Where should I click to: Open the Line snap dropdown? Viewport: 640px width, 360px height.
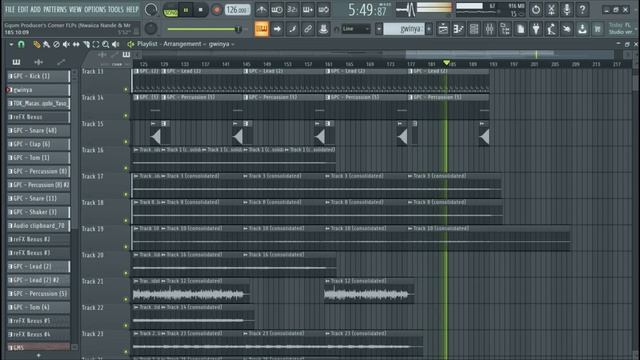[356, 29]
